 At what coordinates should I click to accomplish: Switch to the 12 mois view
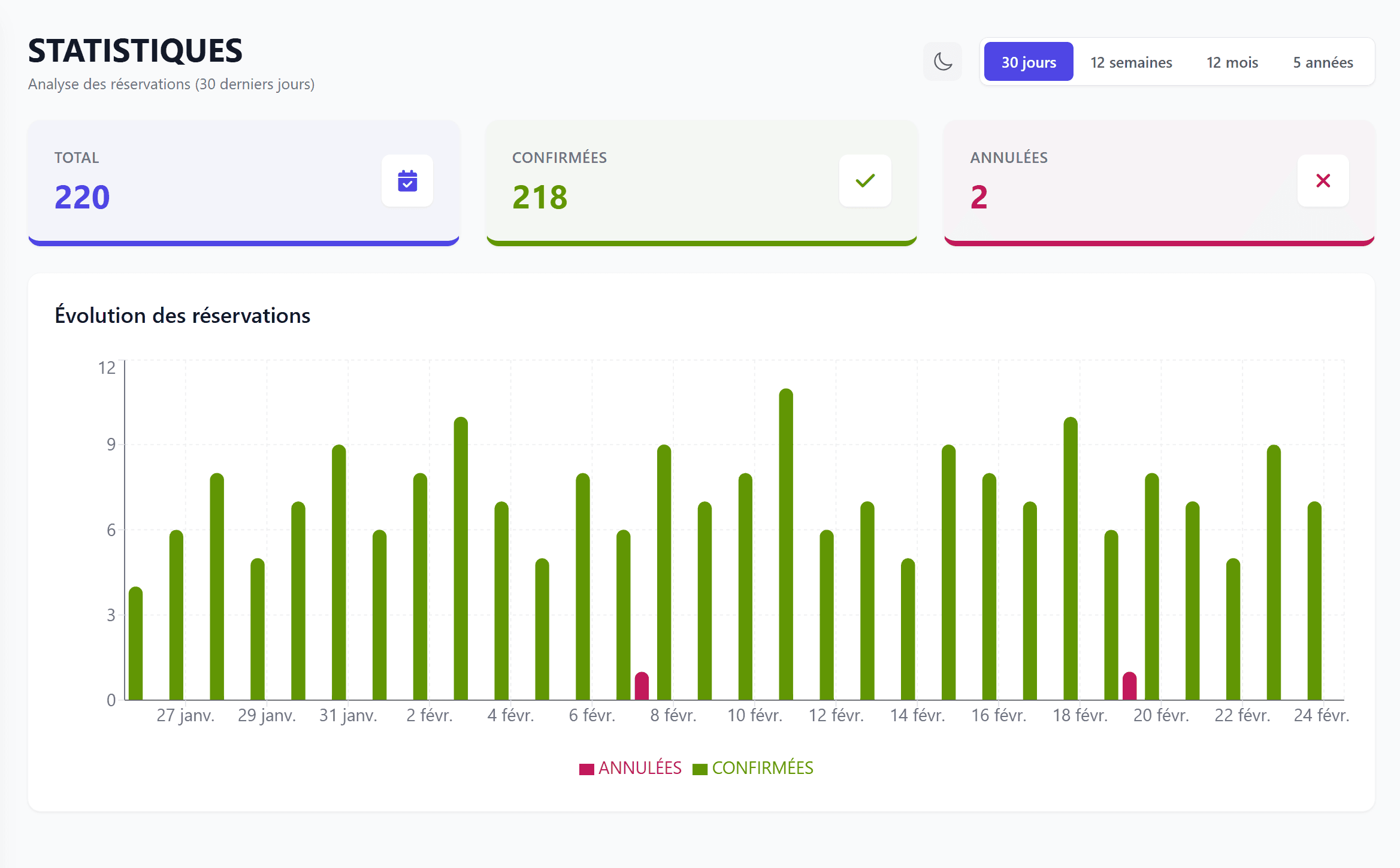coord(1232,62)
